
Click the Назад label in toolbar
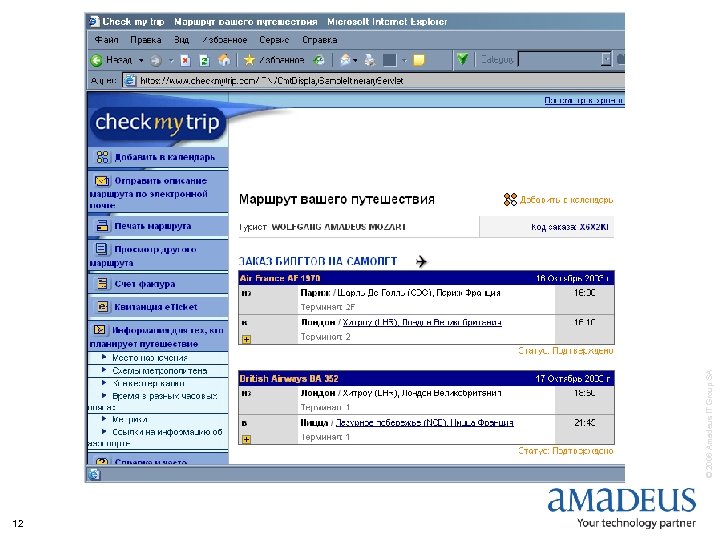119,60
